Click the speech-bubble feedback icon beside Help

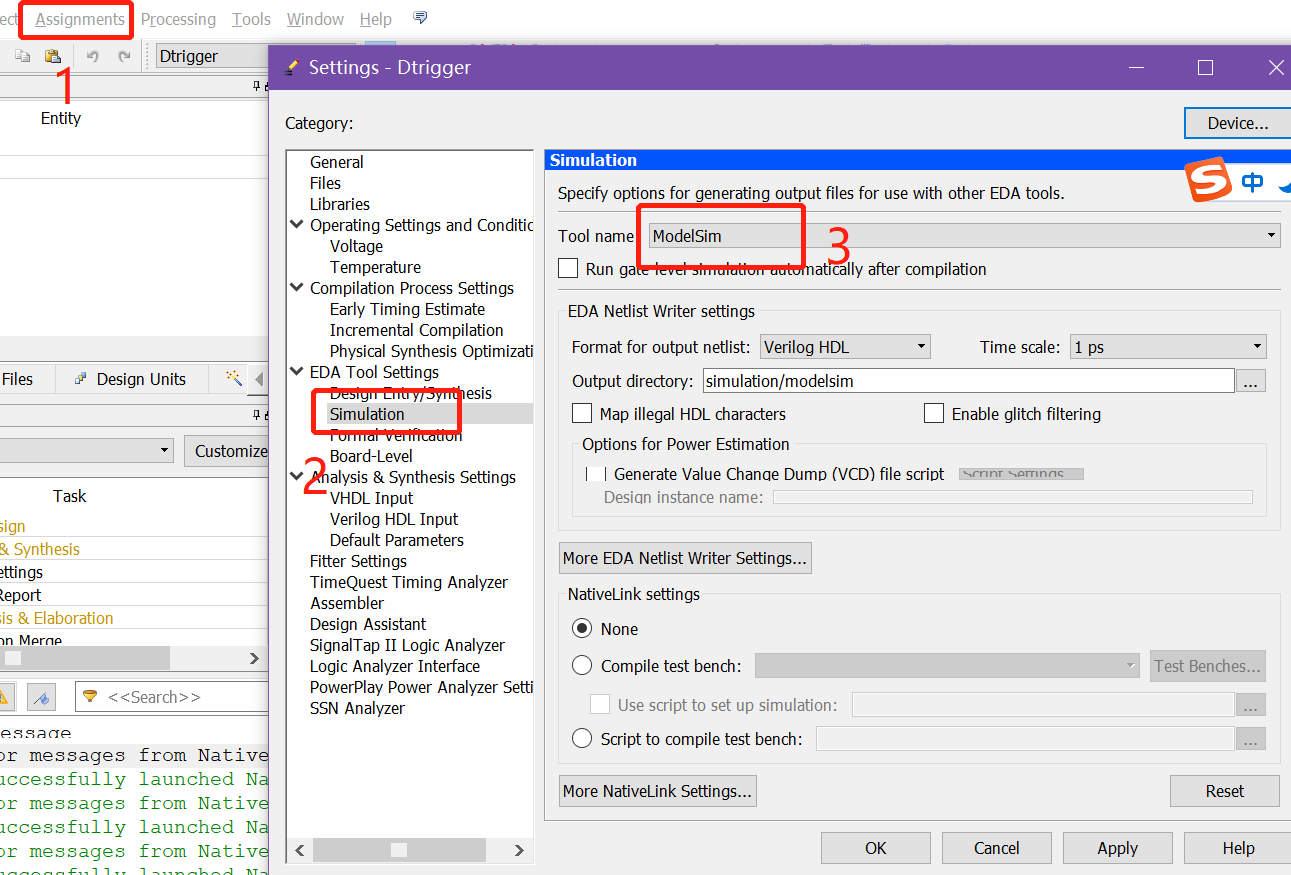[420, 18]
